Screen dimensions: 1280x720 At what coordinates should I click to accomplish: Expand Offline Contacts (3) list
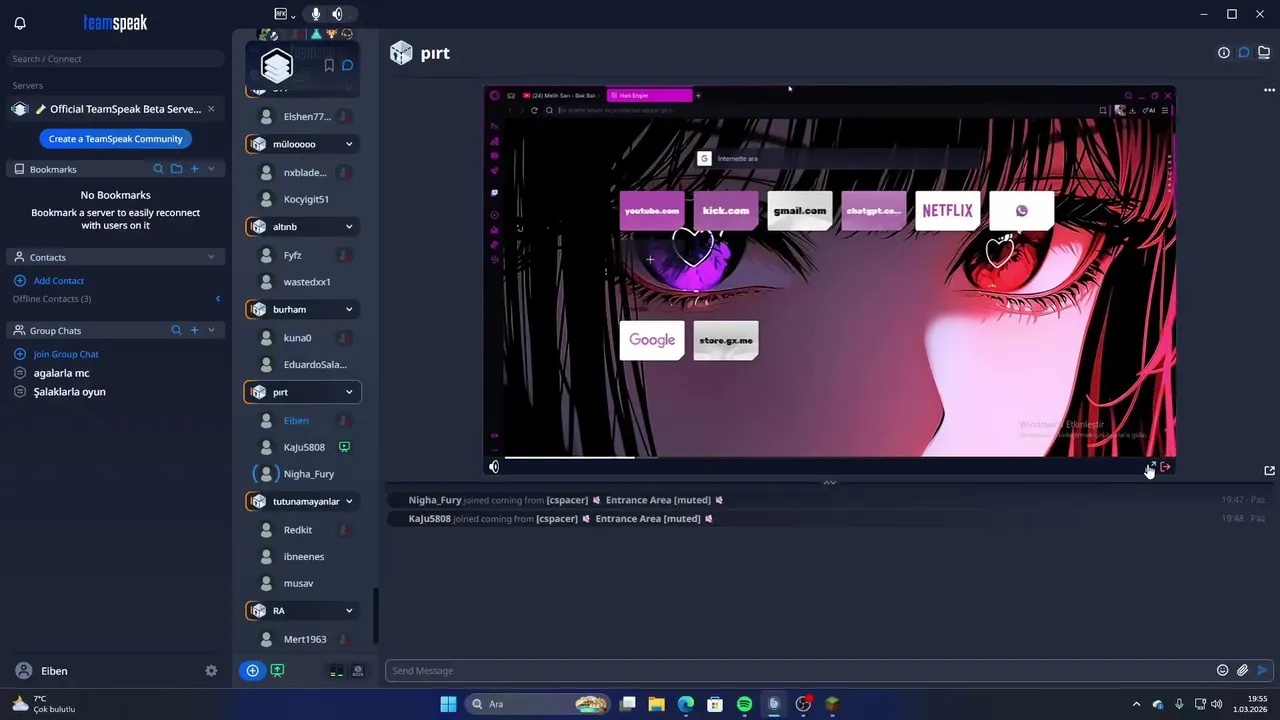tap(218, 299)
